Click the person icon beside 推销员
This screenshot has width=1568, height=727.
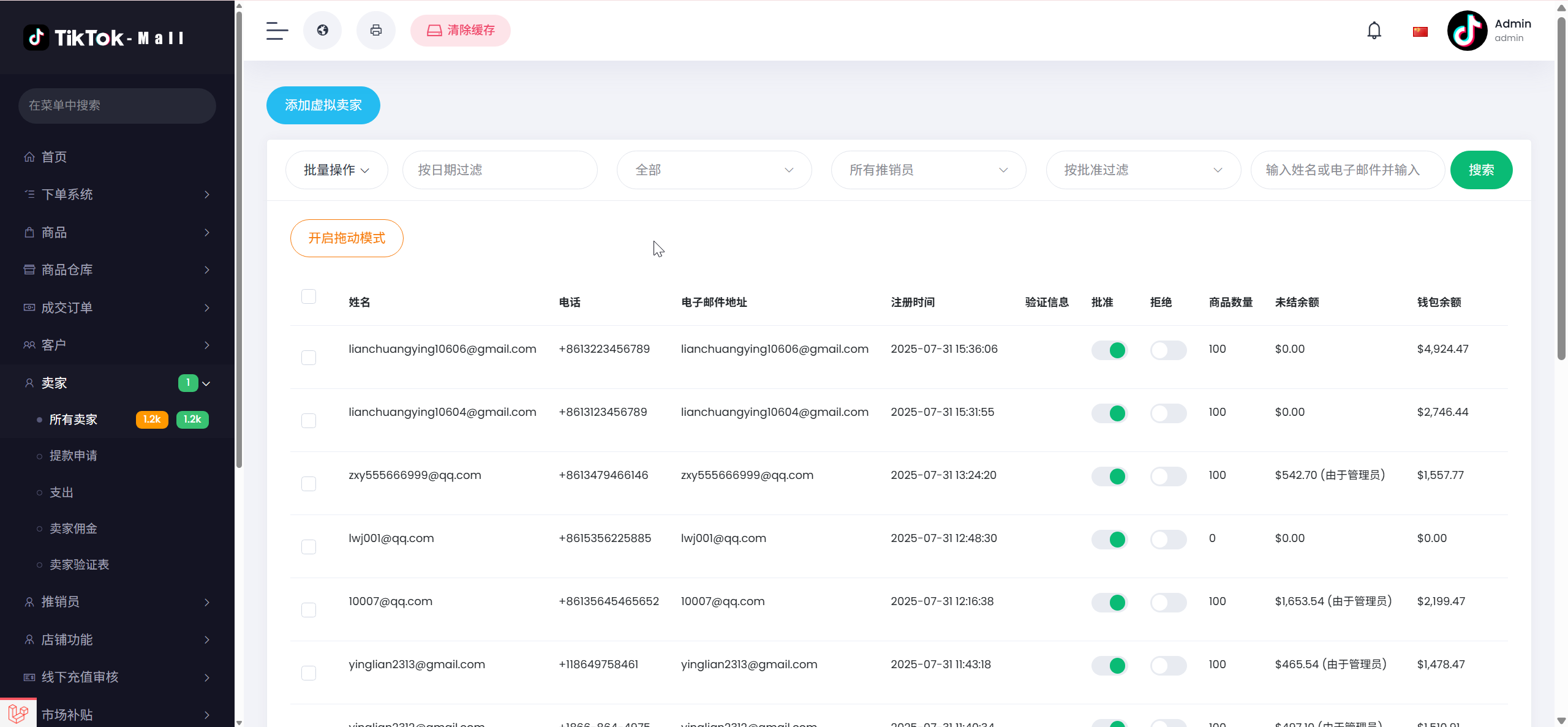point(29,602)
